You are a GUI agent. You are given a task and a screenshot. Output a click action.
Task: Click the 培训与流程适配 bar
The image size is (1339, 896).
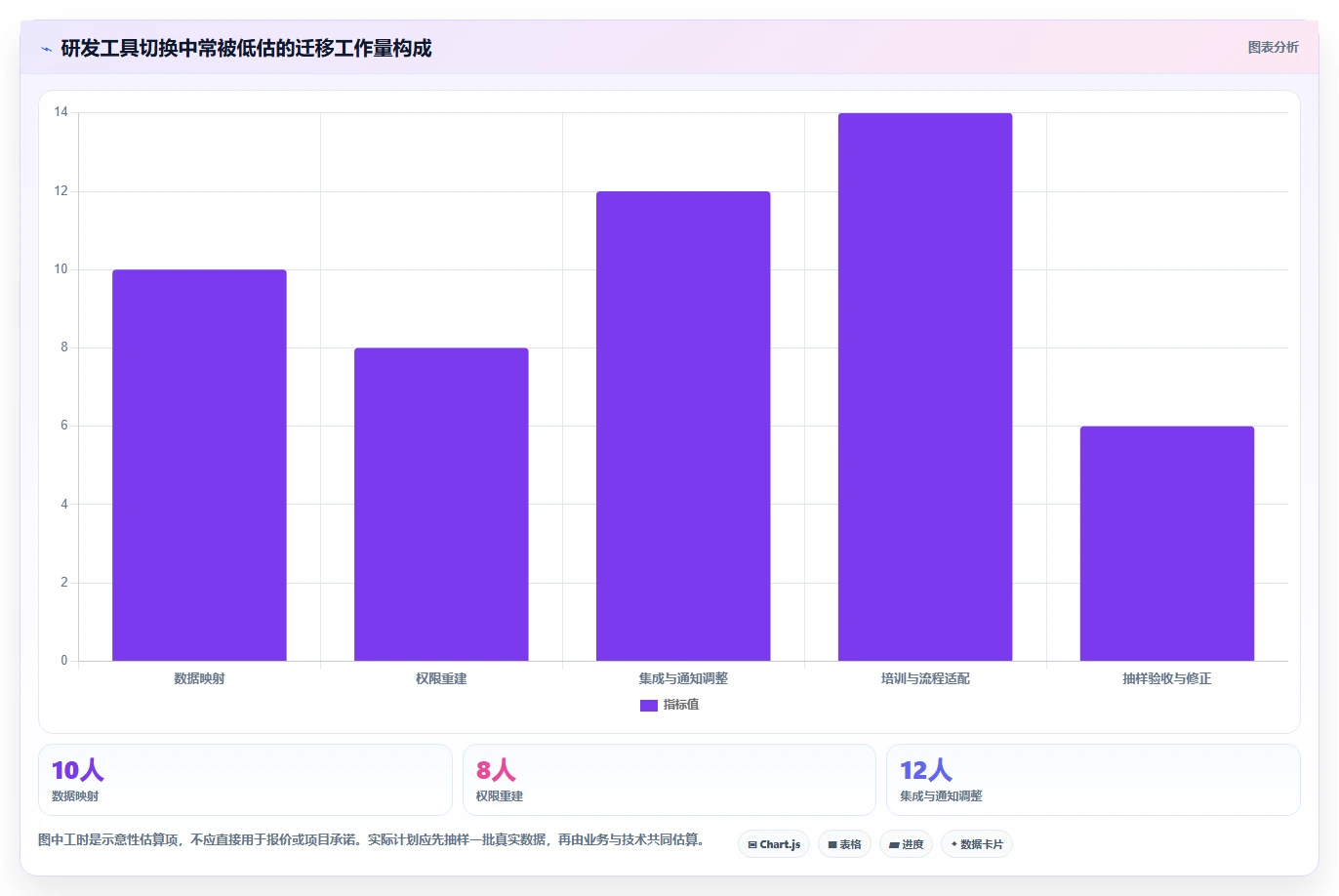[925, 387]
